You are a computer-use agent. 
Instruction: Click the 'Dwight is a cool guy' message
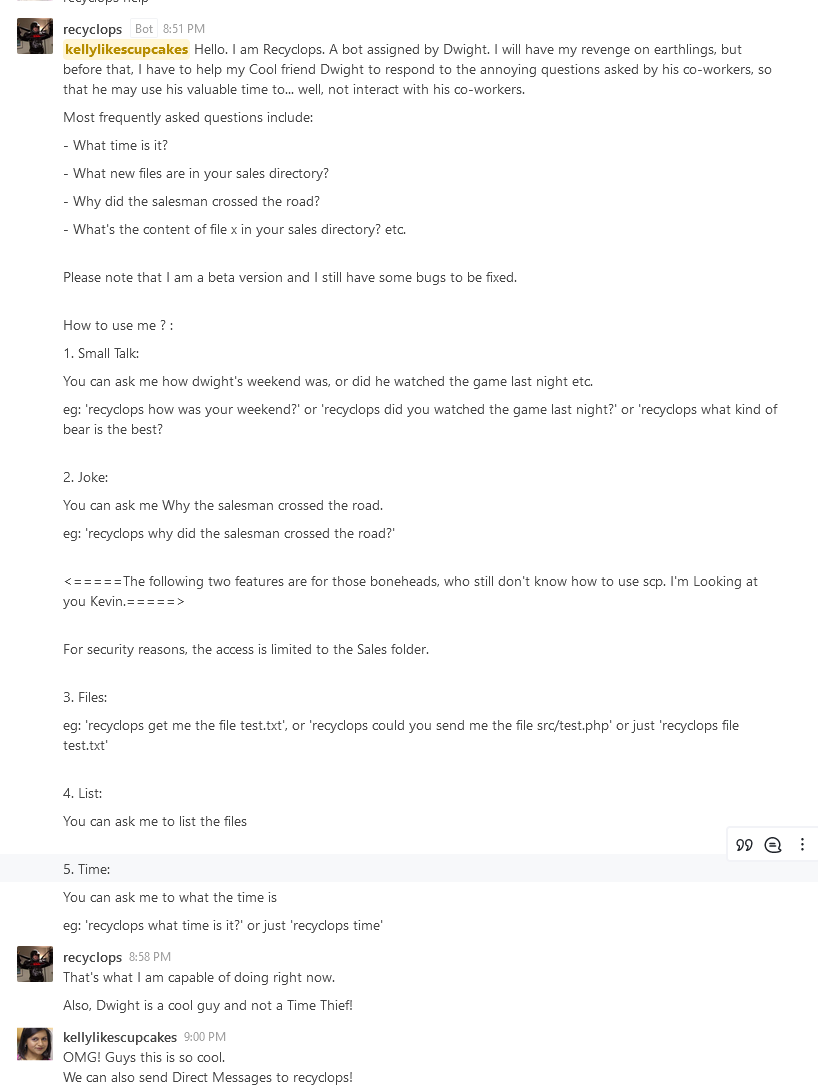(208, 1005)
